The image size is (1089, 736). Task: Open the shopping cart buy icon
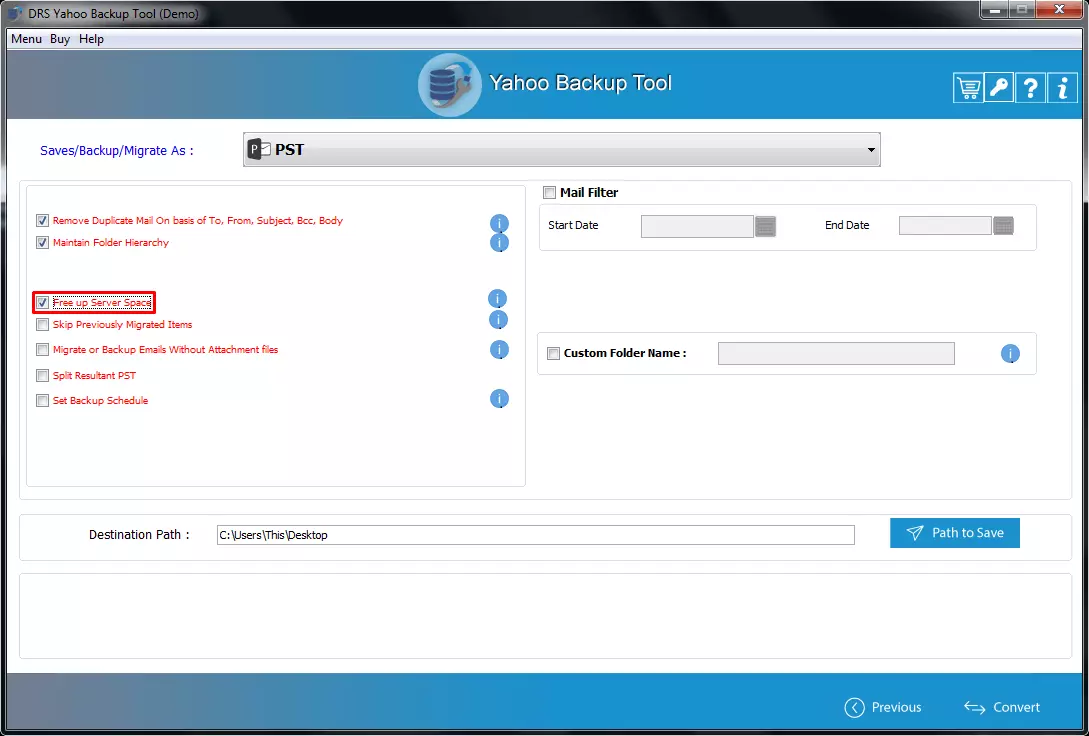pos(968,88)
